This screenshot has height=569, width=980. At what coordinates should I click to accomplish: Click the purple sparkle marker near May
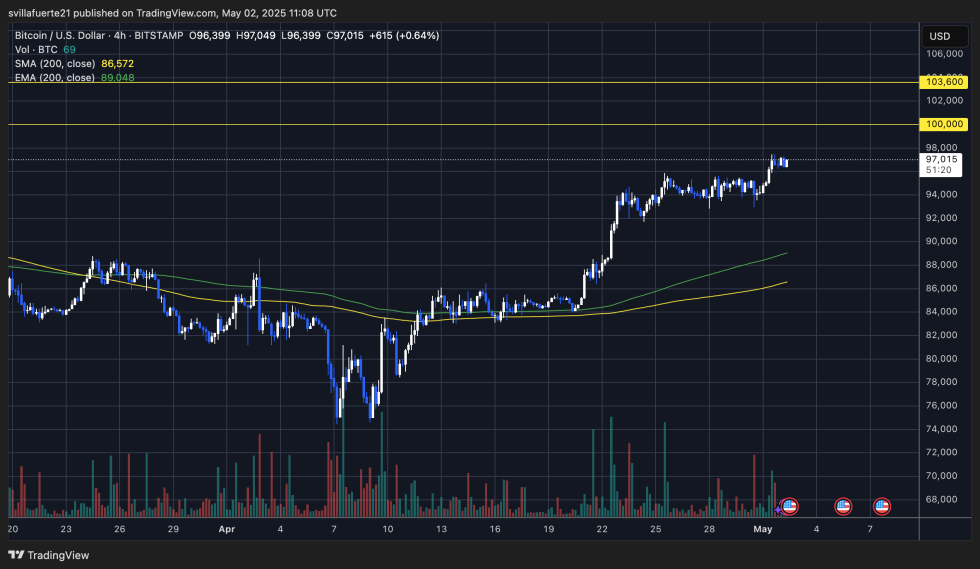point(778,510)
